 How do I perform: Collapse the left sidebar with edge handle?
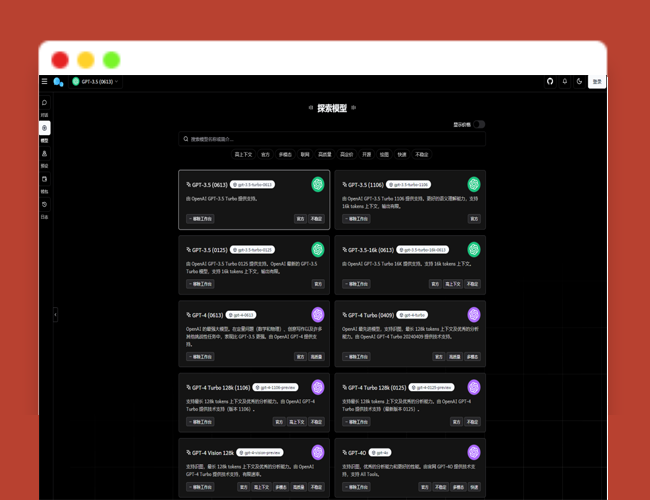click(x=55, y=315)
